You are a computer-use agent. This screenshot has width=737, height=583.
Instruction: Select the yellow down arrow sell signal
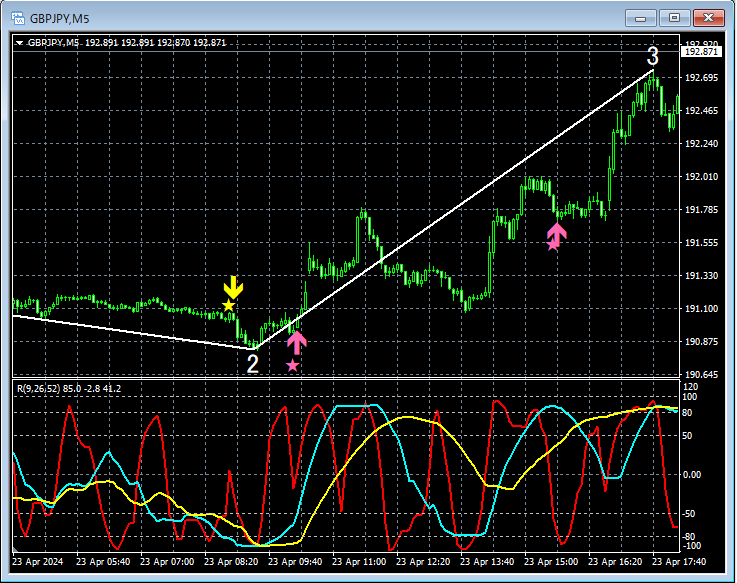click(x=233, y=287)
